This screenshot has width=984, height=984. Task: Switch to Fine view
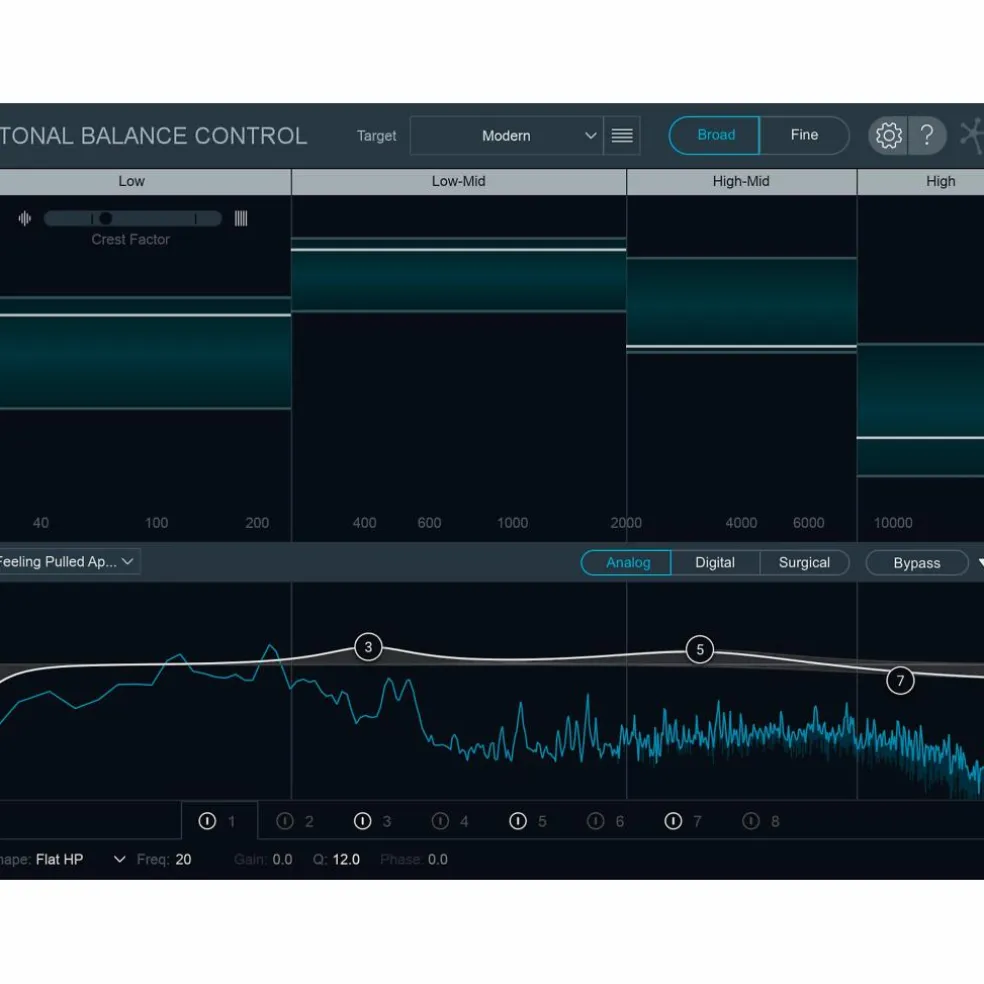(805, 135)
